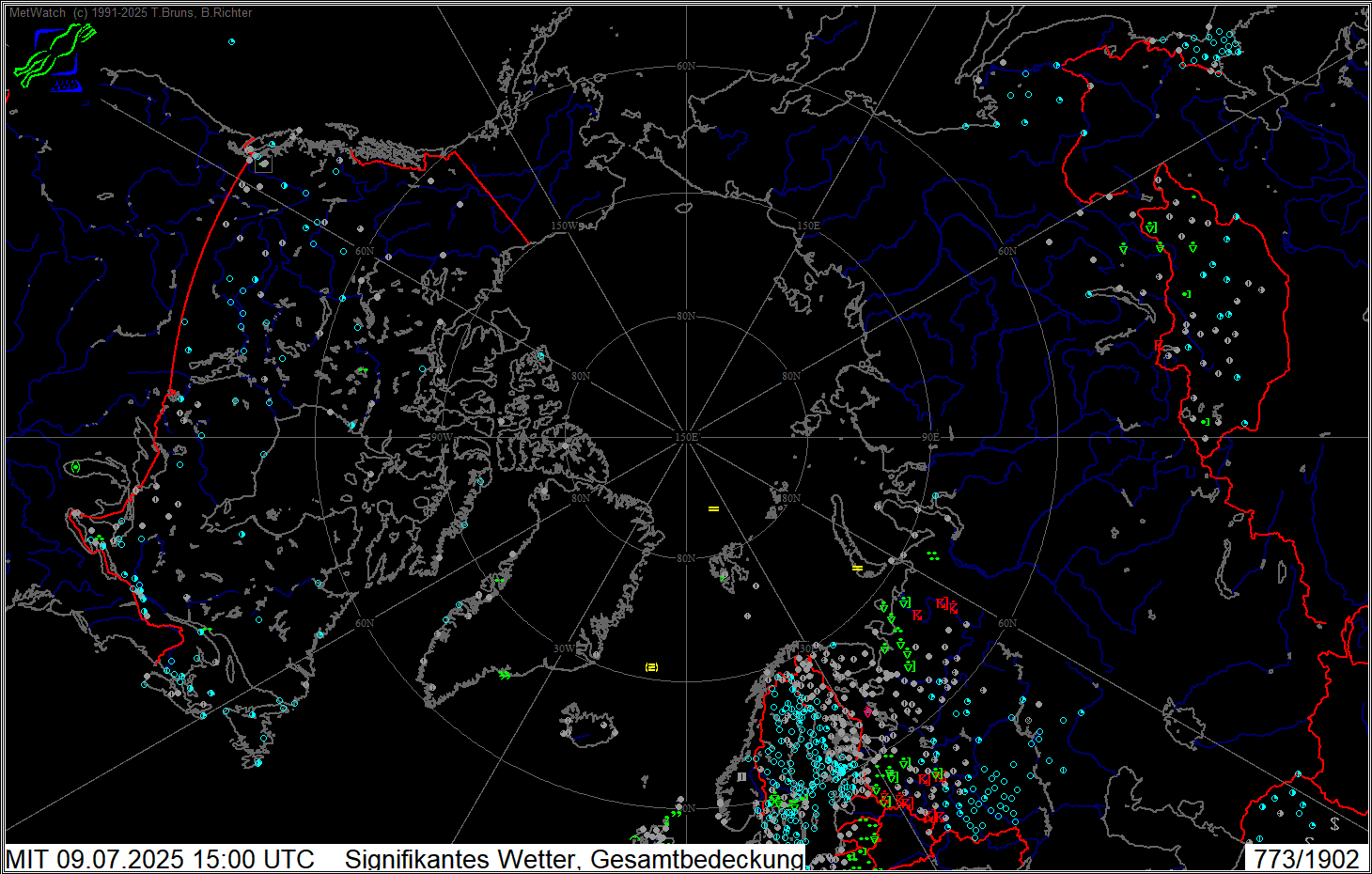Click the 60N label at the top center

[686, 66]
